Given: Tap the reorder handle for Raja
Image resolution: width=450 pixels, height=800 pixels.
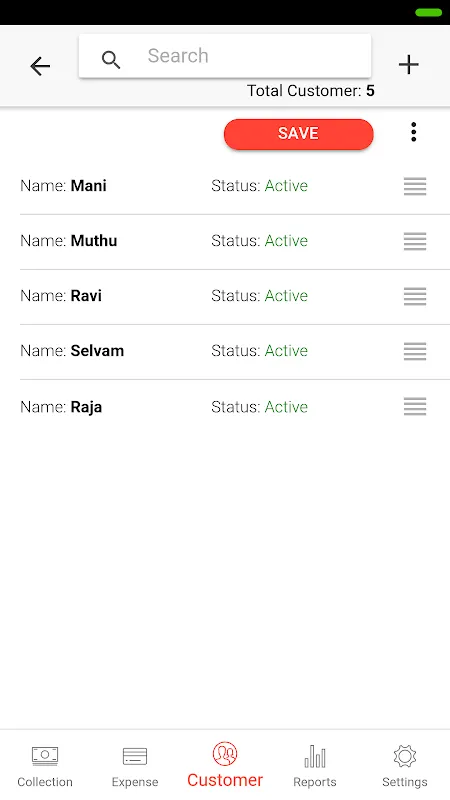Looking at the screenshot, I should click(415, 407).
